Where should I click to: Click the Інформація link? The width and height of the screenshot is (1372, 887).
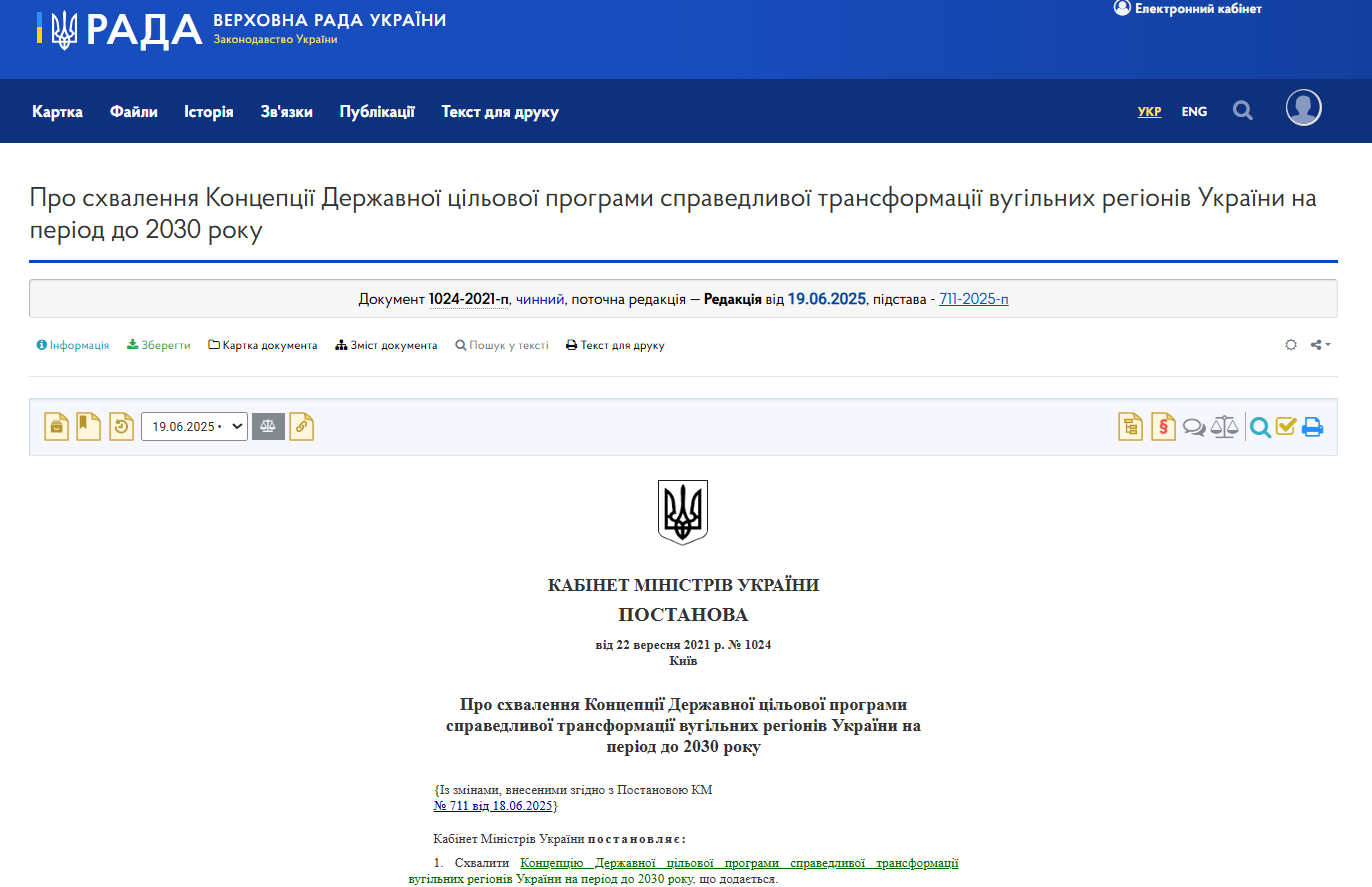pos(73,345)
